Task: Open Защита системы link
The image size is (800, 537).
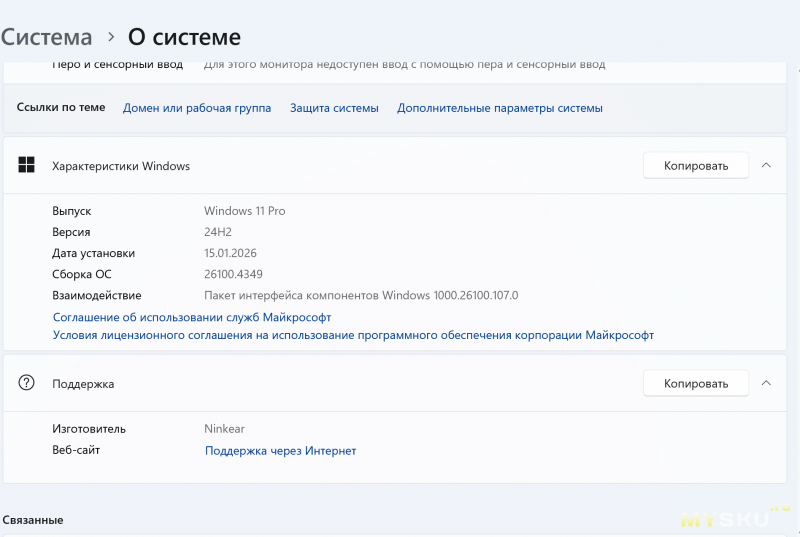Action: coord(334,108)
